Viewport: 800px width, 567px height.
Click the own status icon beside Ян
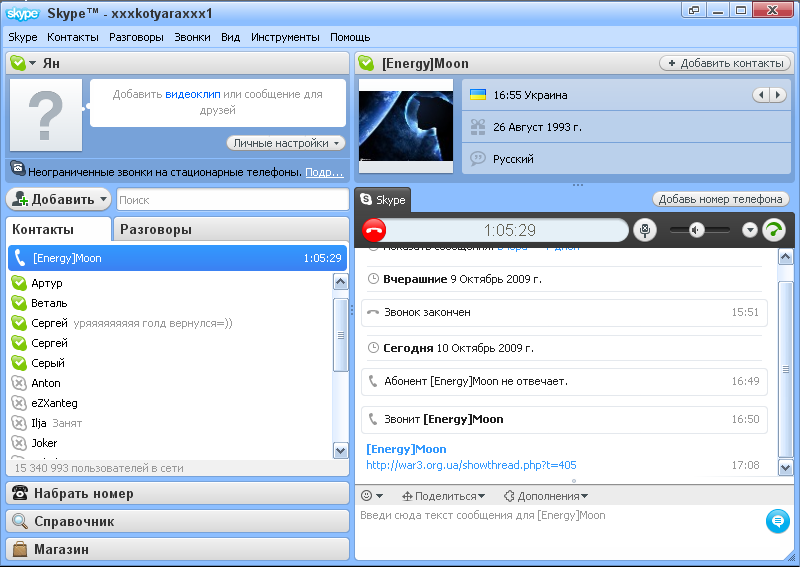click(x=18, y=63)
